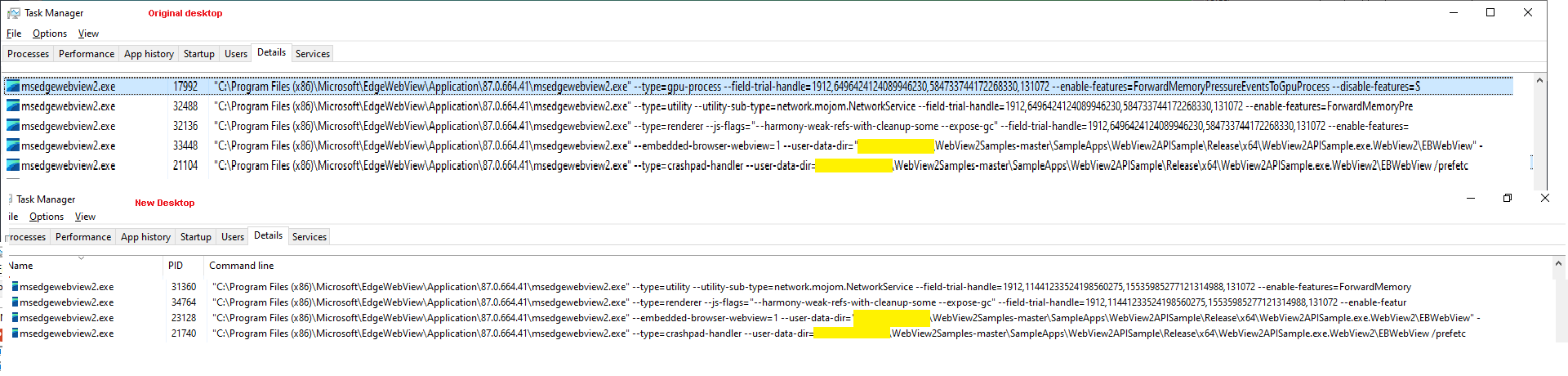Minimize the lower Task Manager window
Image resolution: width=1568 pixels, height=376 pixels.
(1471, 199)
